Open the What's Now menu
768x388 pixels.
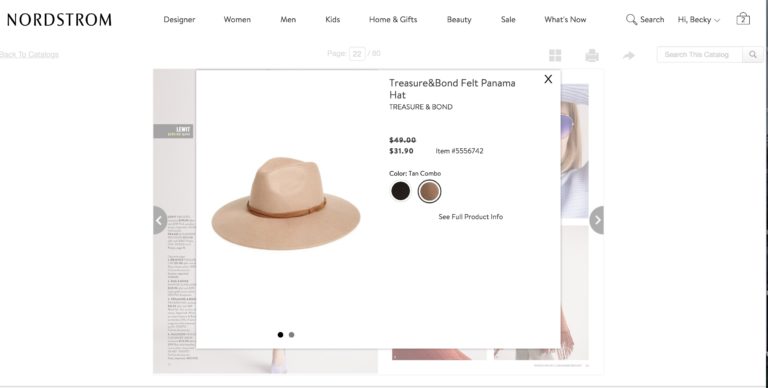click(x=565, y=20)
